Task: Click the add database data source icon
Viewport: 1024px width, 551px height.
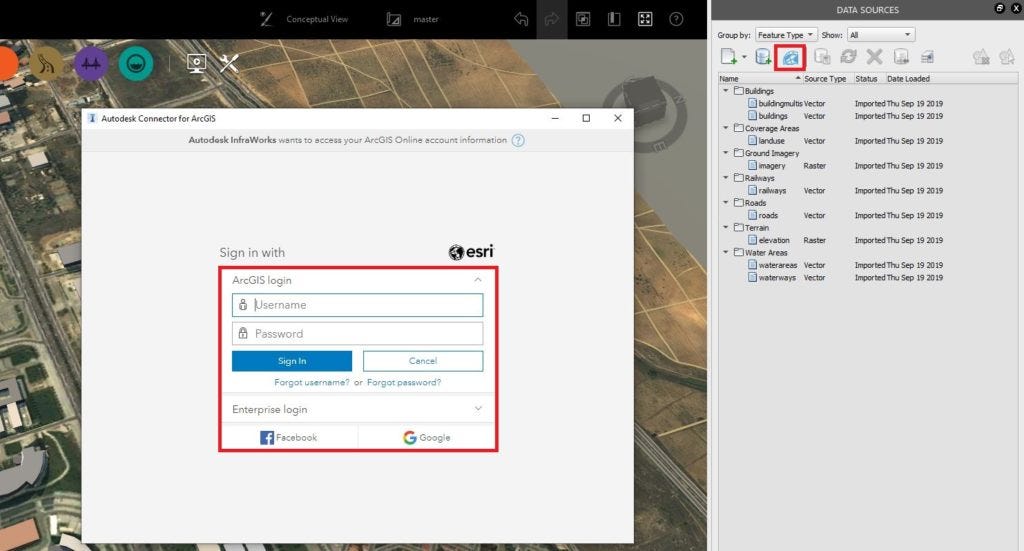Action: click(763, 57)
